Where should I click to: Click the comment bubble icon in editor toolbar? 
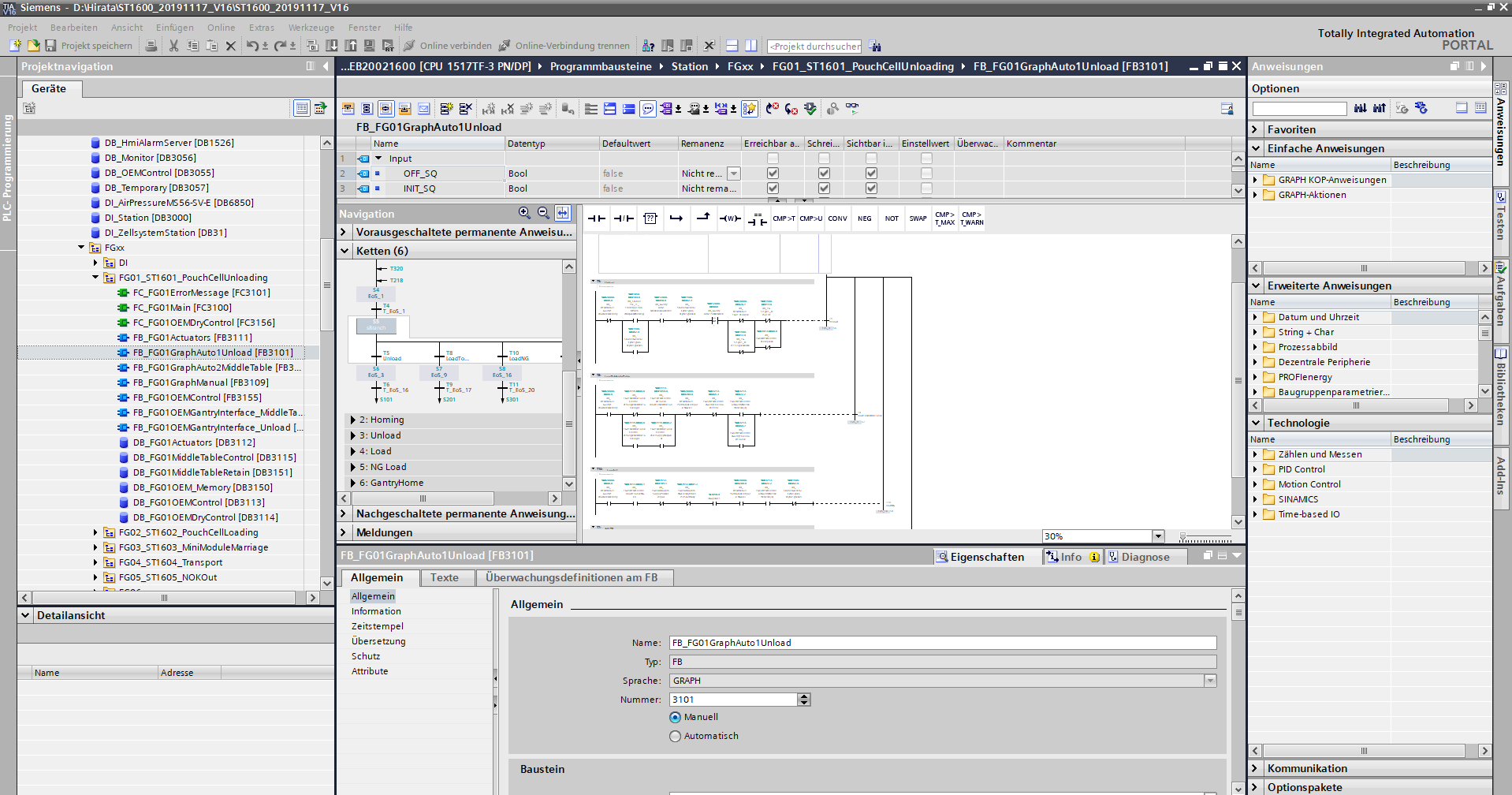tap(648, 109)
